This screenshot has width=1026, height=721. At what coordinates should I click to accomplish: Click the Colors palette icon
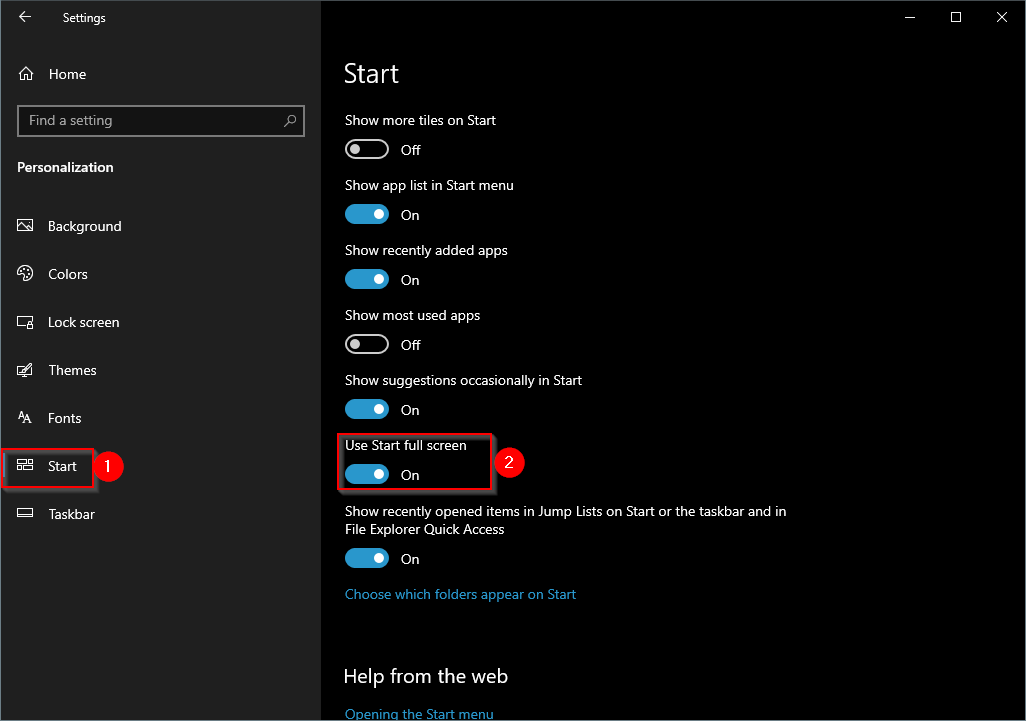click(x=25, y=274)
